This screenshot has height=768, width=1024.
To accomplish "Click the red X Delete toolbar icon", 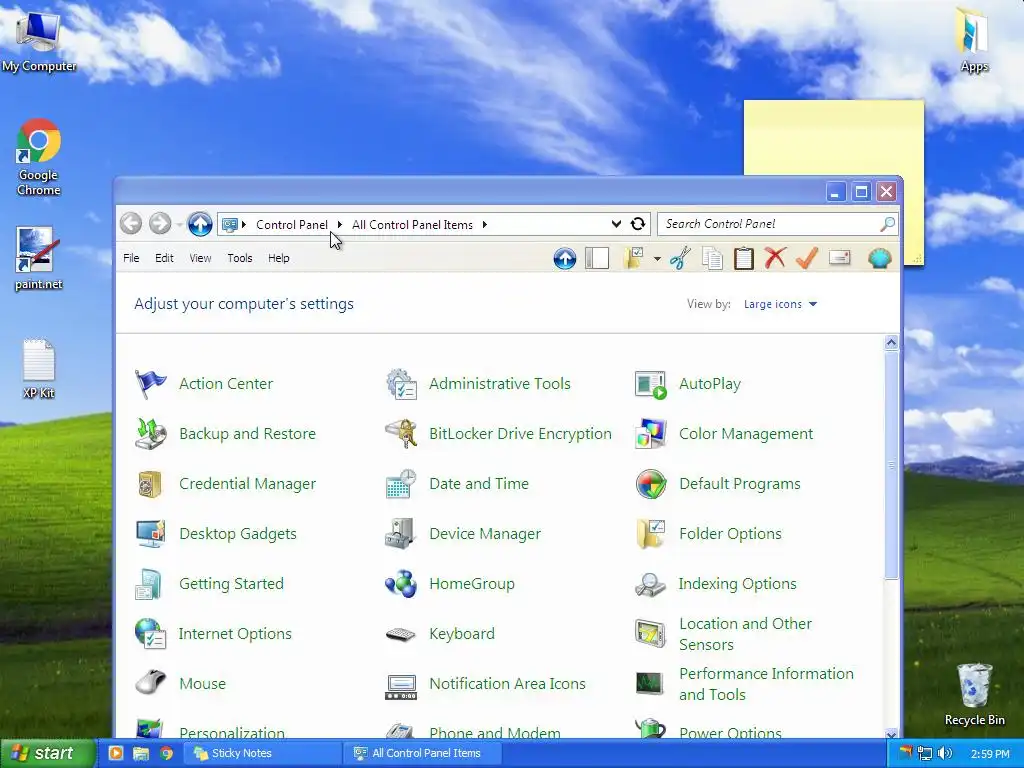I will click(775, 257).
